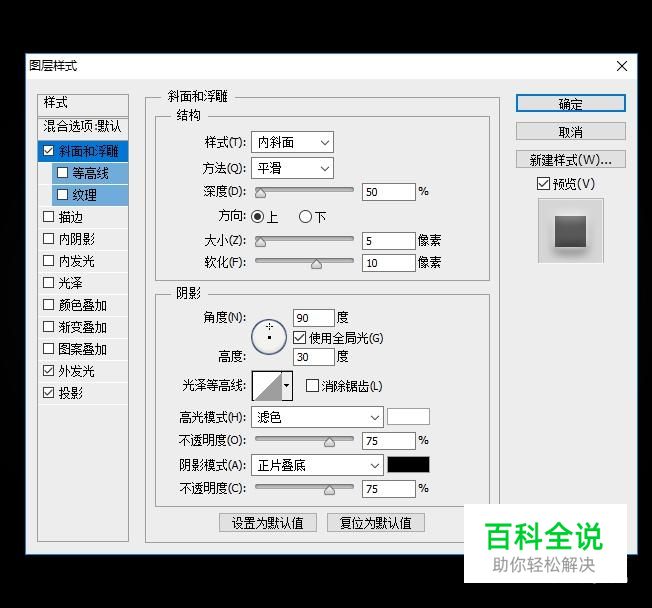Click the 软化 value field showing 10
The image size is (652, 608).
click(389, 263)
